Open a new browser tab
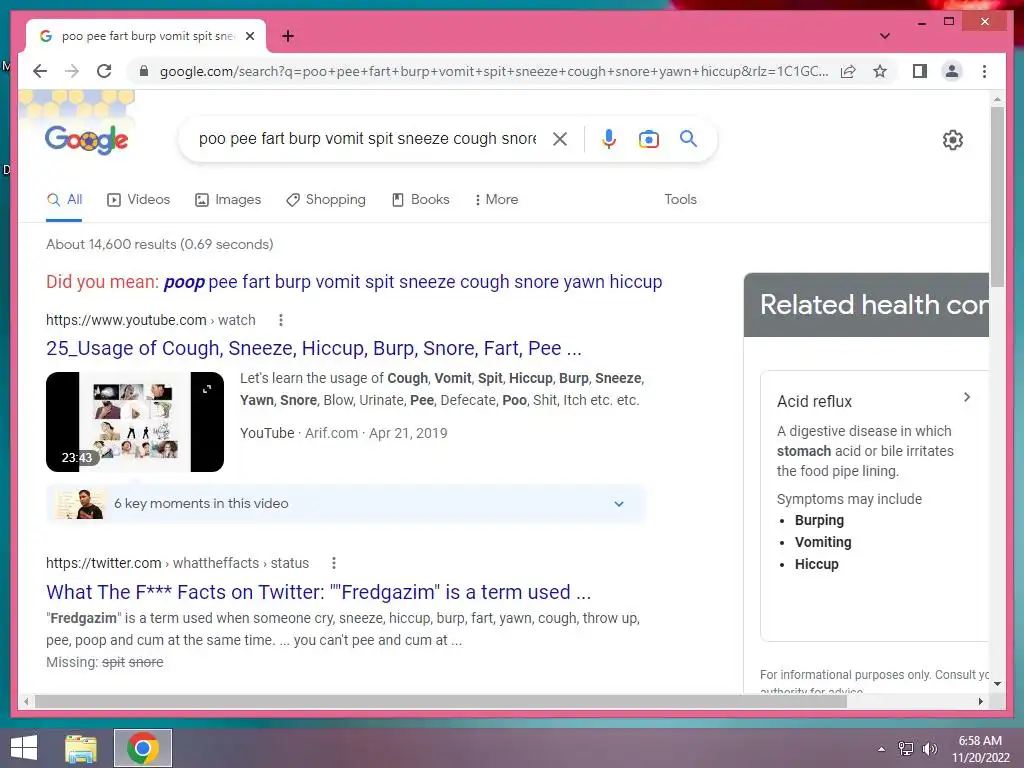Screen dimensions: 1024x768 [287, 36]
